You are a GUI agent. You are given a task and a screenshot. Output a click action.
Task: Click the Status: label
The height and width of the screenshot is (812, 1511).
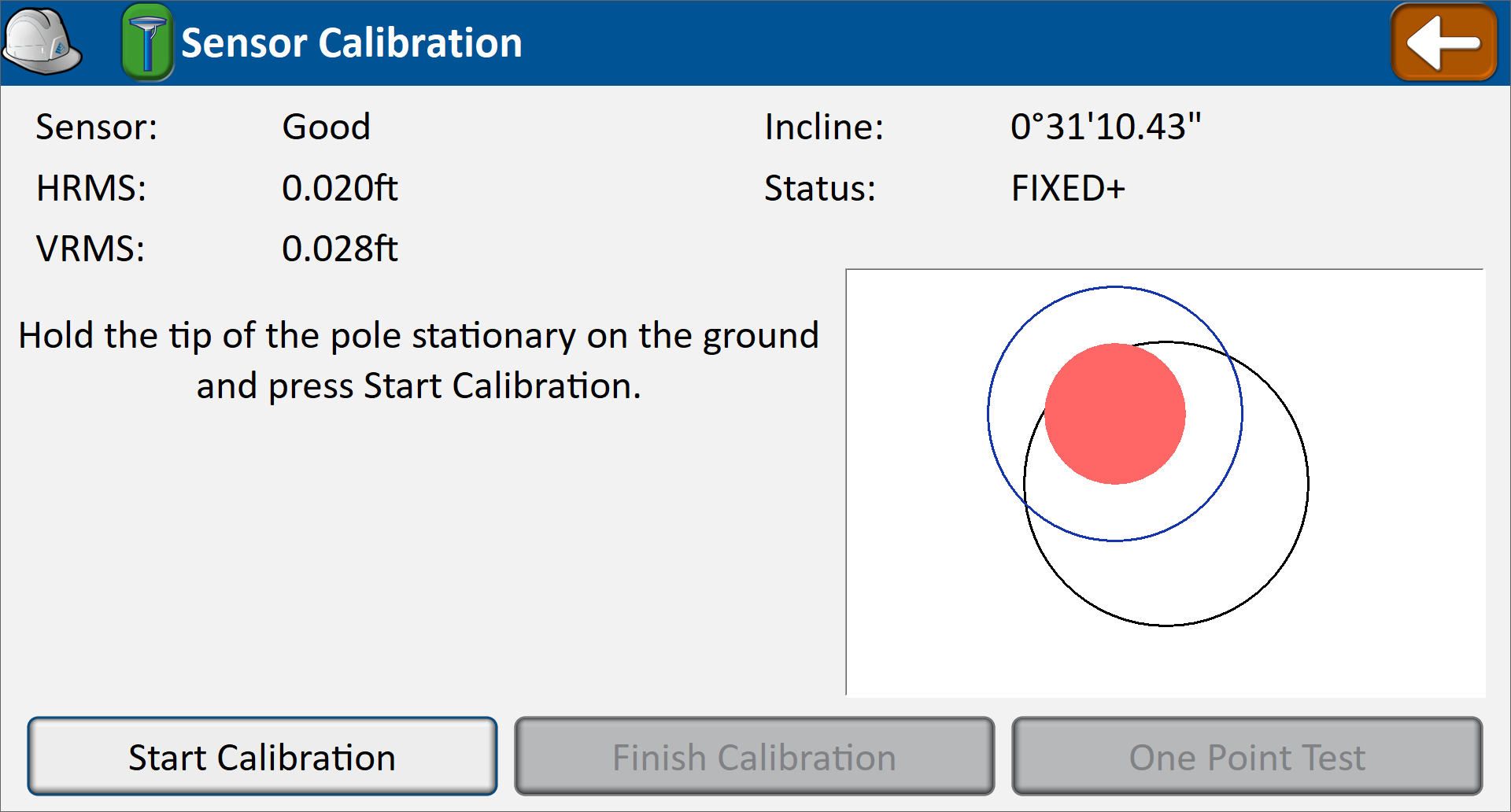pos(820,188)
